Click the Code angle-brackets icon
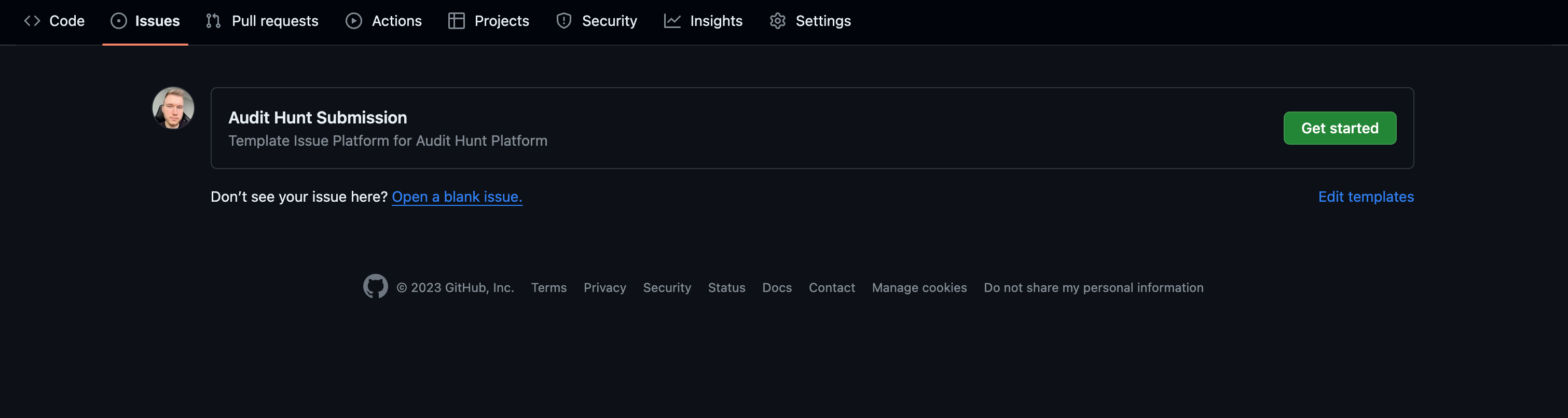 pos(32,21)
